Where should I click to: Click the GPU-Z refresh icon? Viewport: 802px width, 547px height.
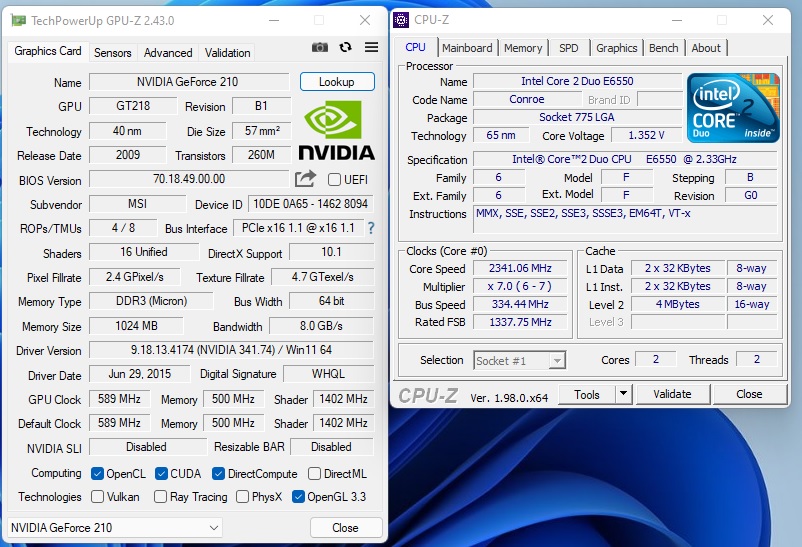[346, 48]
